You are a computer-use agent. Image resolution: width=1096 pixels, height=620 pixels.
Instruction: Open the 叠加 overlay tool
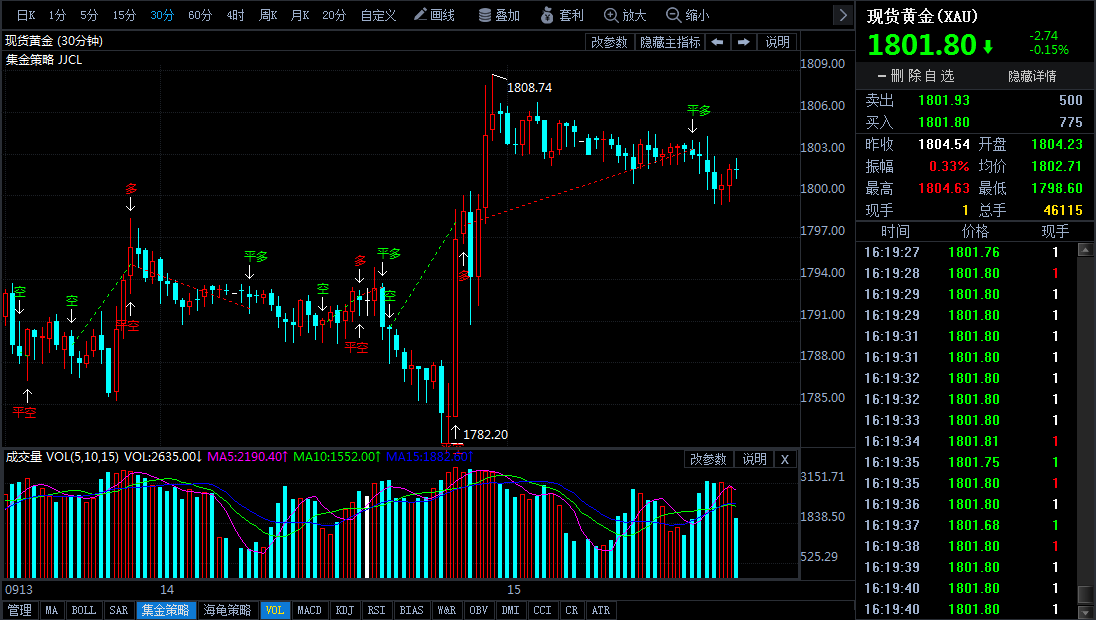pos(499,15)
